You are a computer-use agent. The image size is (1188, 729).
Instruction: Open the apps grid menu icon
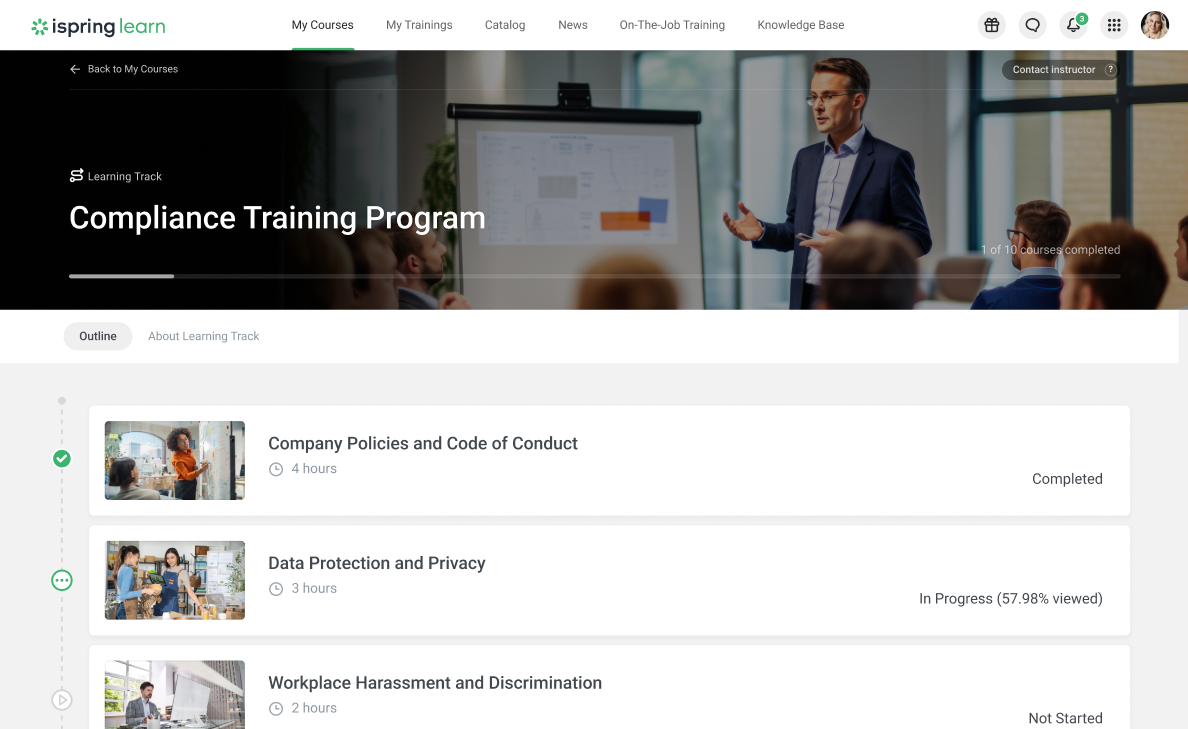coord(1114,25)
